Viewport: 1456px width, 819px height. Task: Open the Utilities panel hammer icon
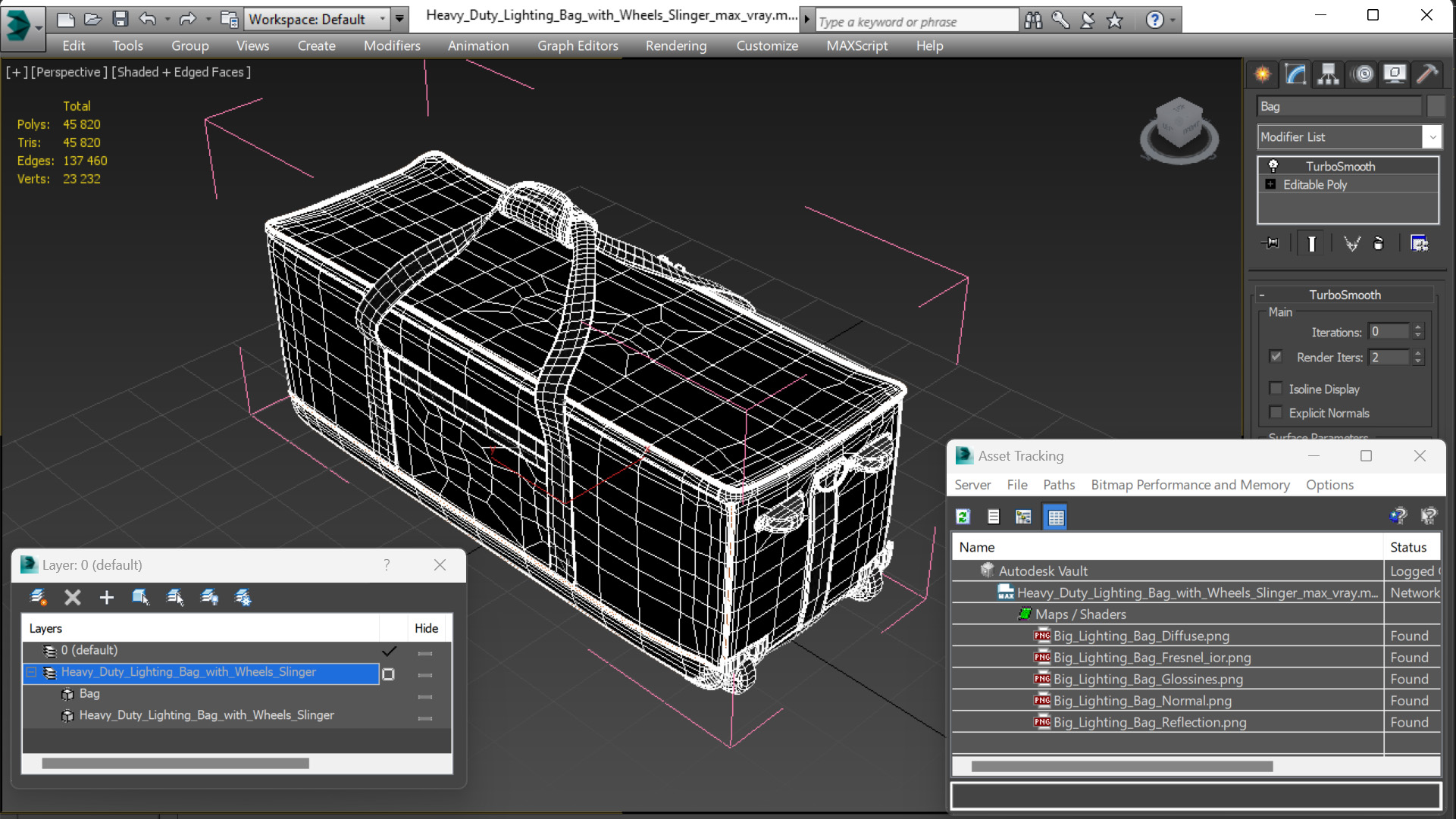click(1427, 74)
